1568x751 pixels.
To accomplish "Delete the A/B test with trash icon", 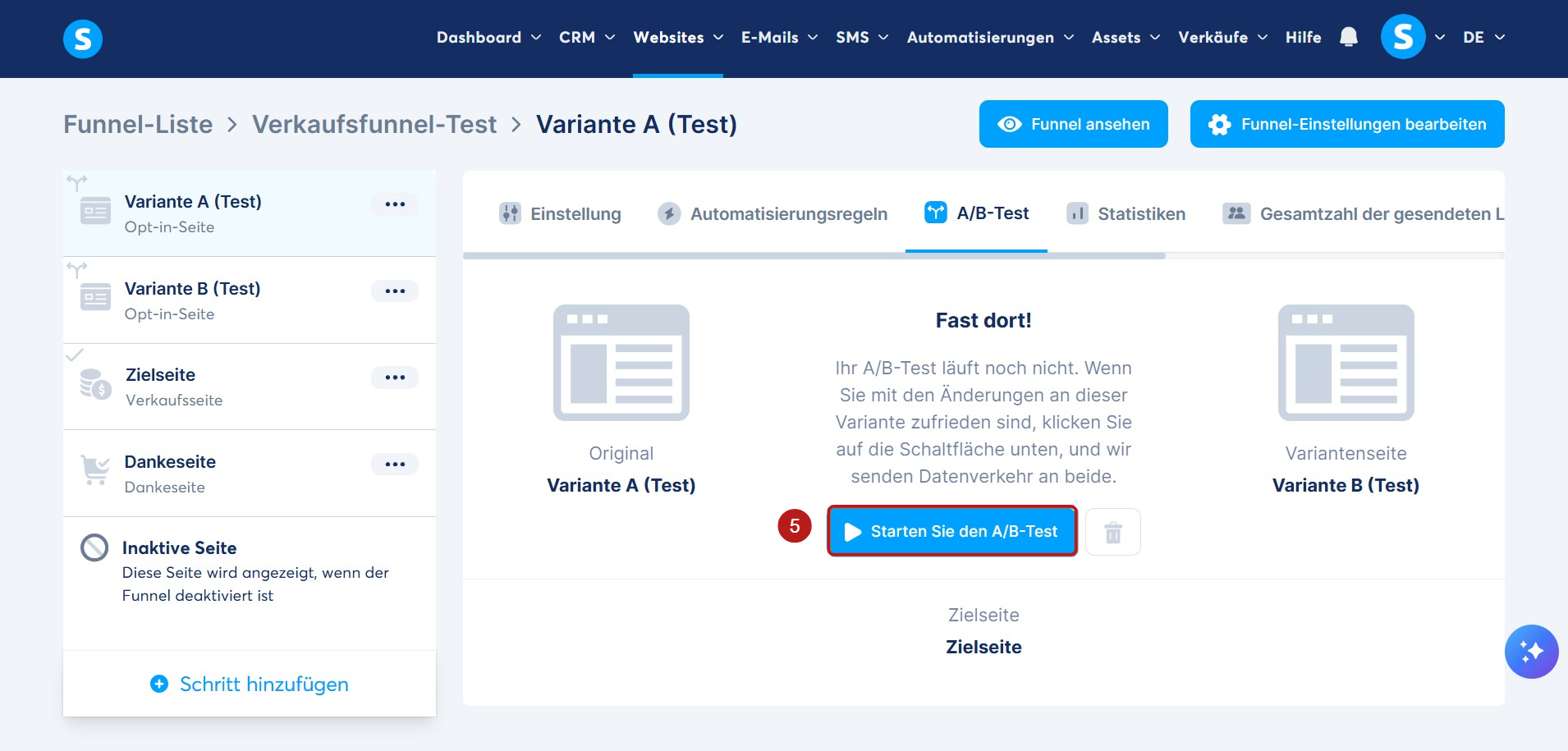I will coord(1112,532).
